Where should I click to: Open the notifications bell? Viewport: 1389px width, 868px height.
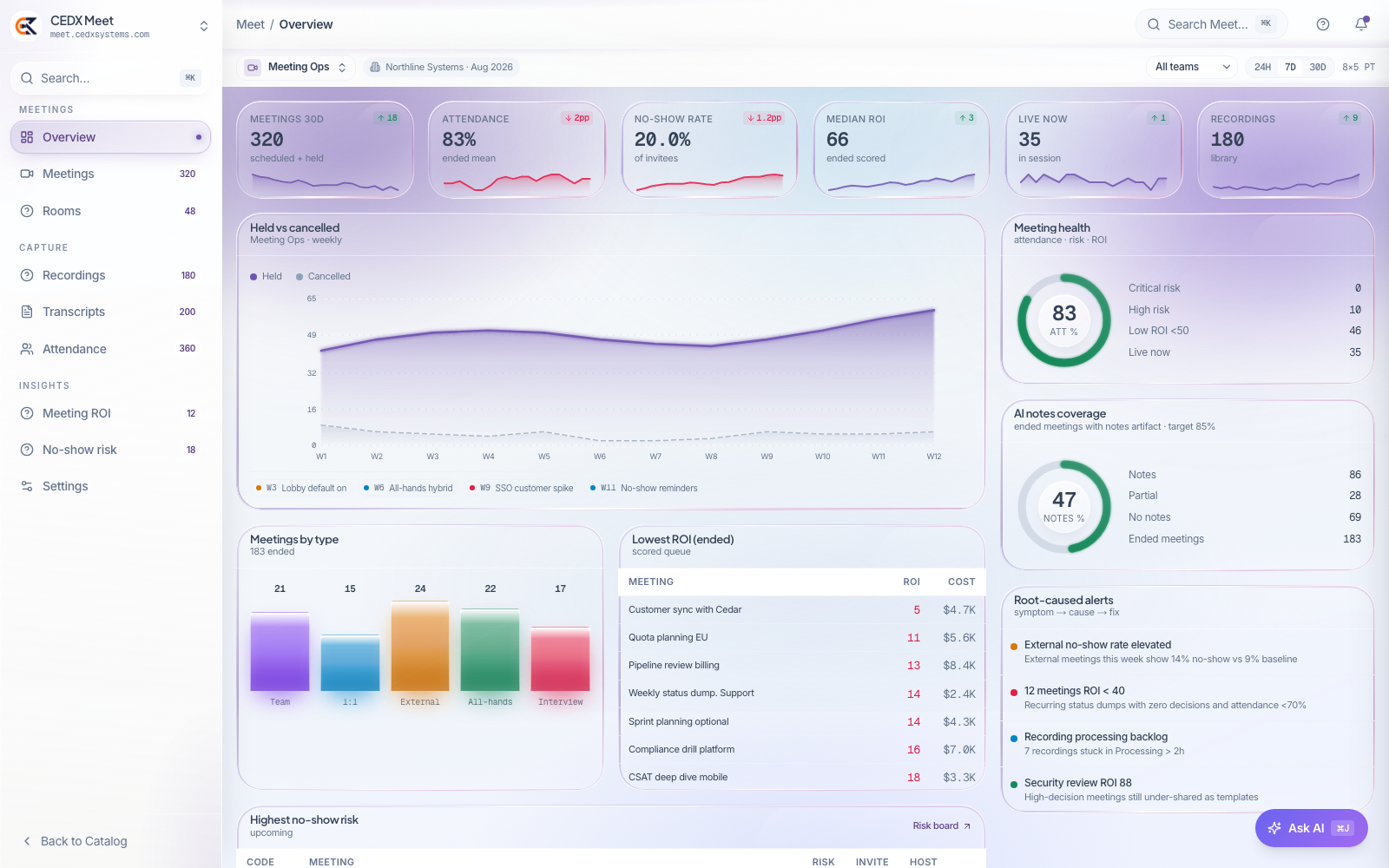(x=1361, y=24)
